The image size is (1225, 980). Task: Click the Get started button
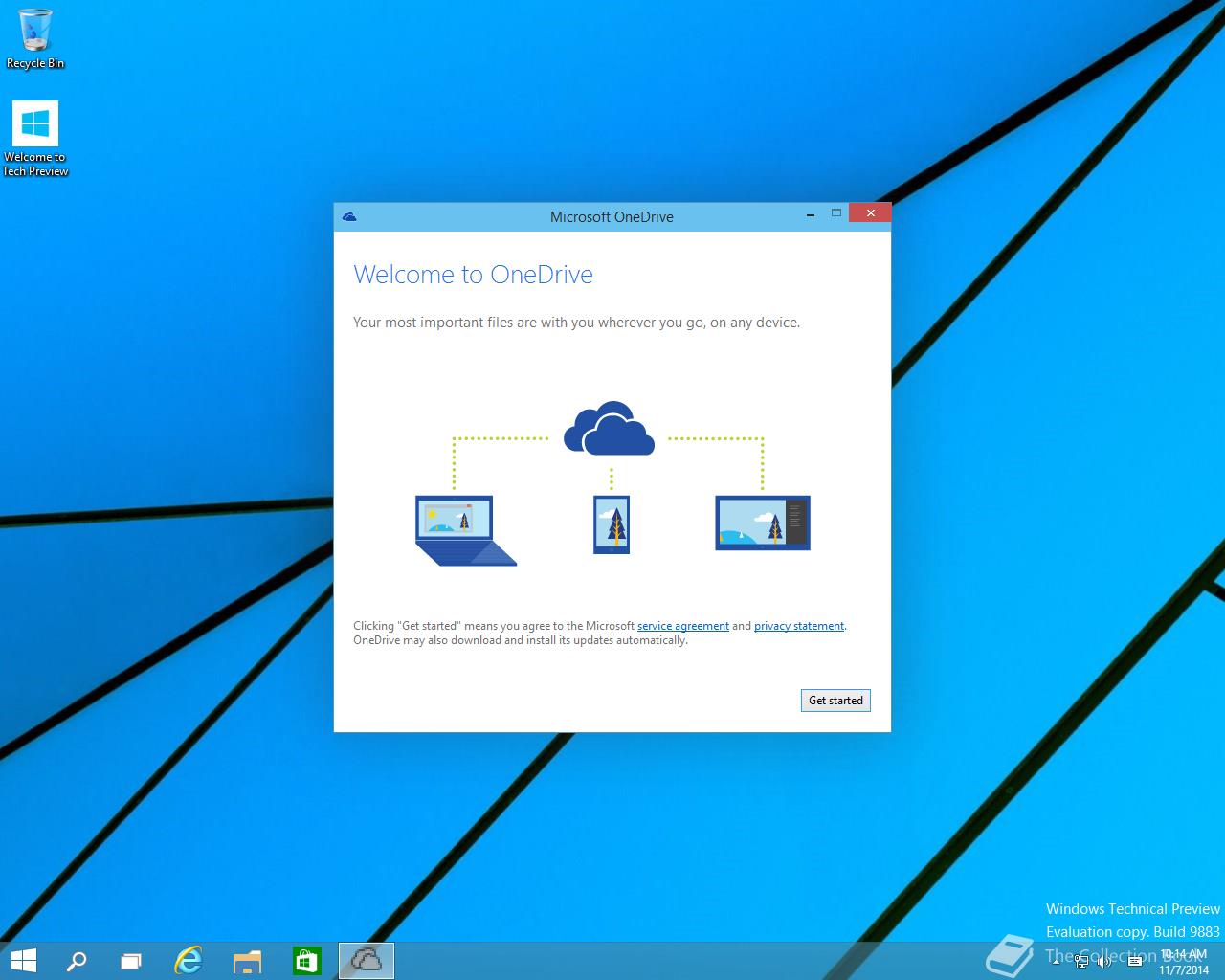point(835,701)
